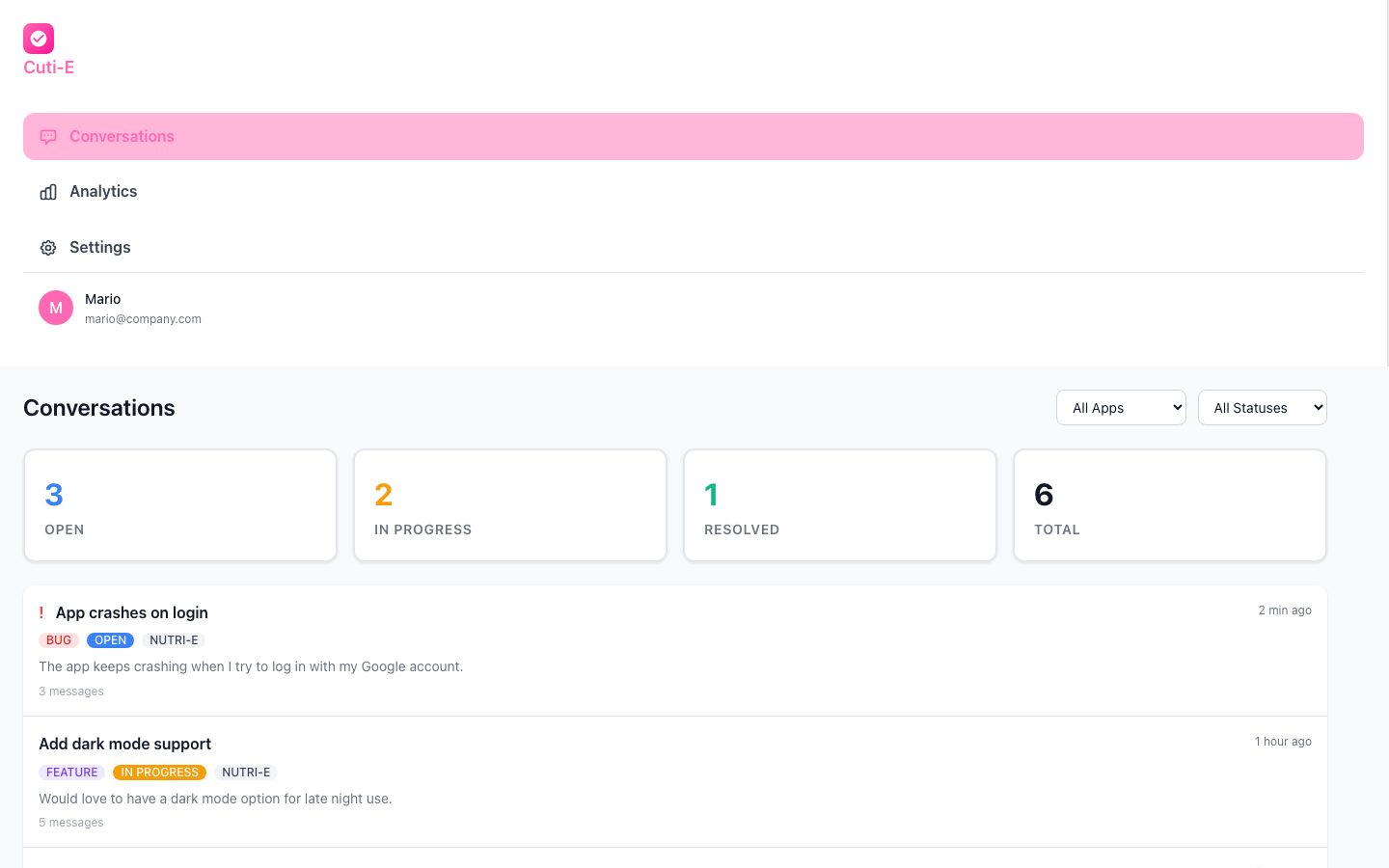This screenshot has width=1389, height=868.
Task: Click Mario's pink avatar icon
Action: [x=56, y=307]
